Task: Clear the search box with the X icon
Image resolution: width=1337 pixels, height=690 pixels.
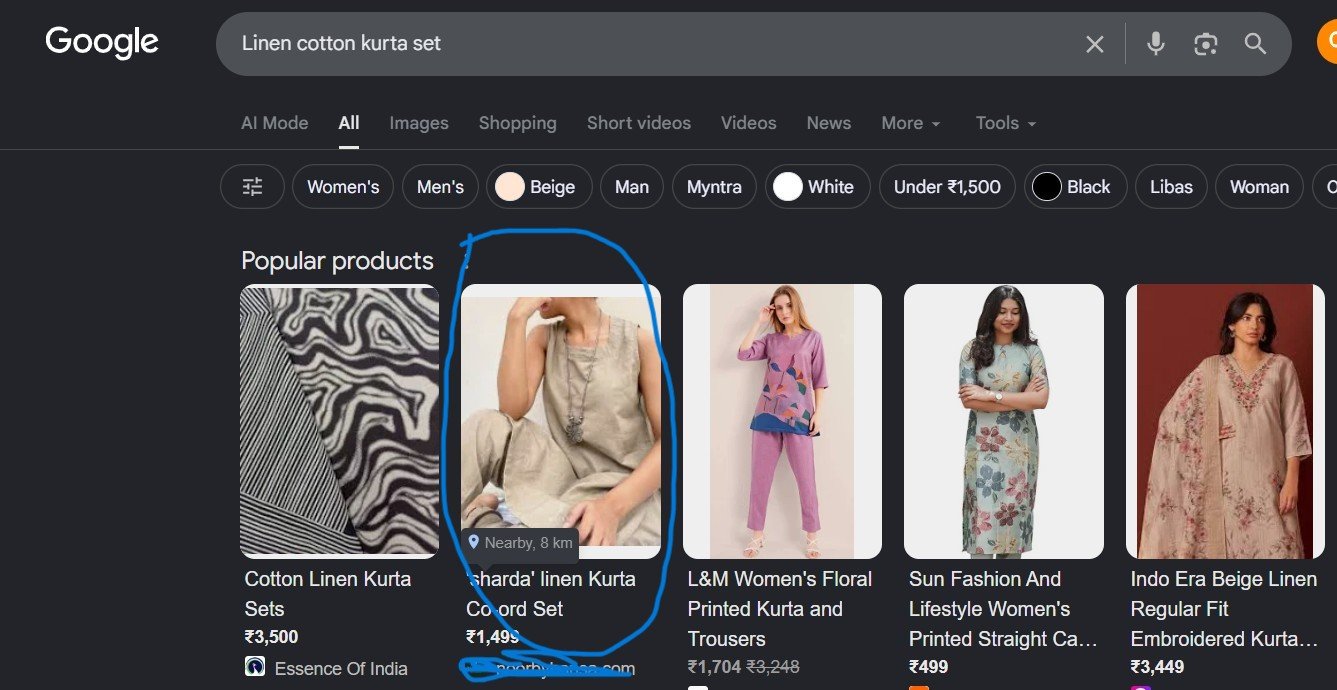Action: 1095,44
